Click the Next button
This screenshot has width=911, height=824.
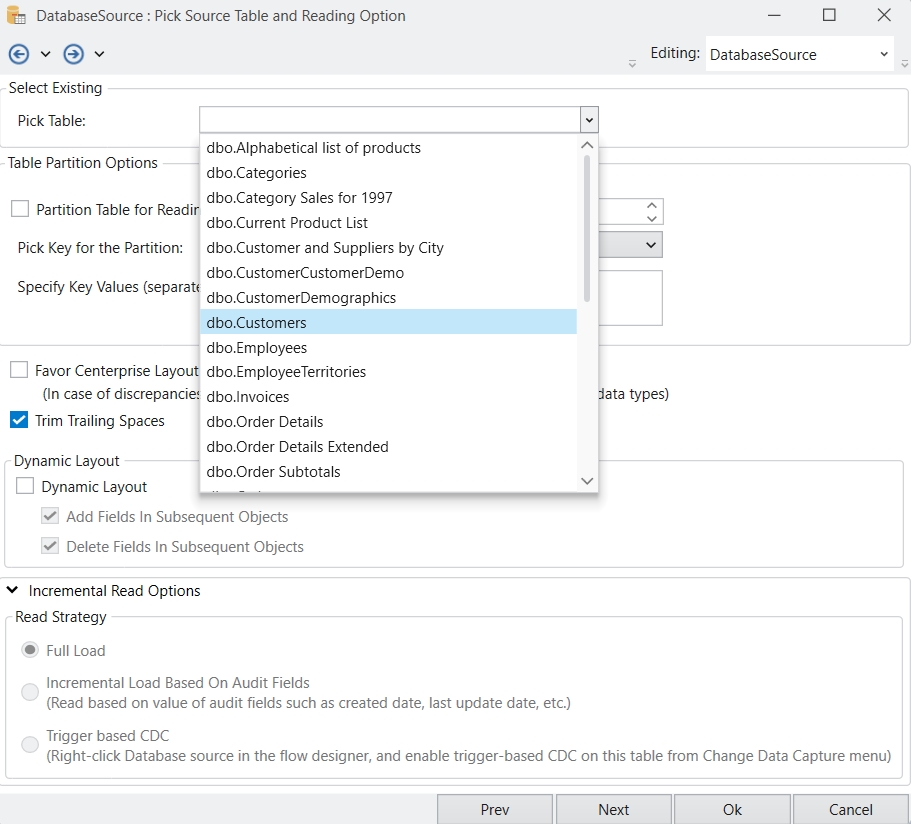613,809
